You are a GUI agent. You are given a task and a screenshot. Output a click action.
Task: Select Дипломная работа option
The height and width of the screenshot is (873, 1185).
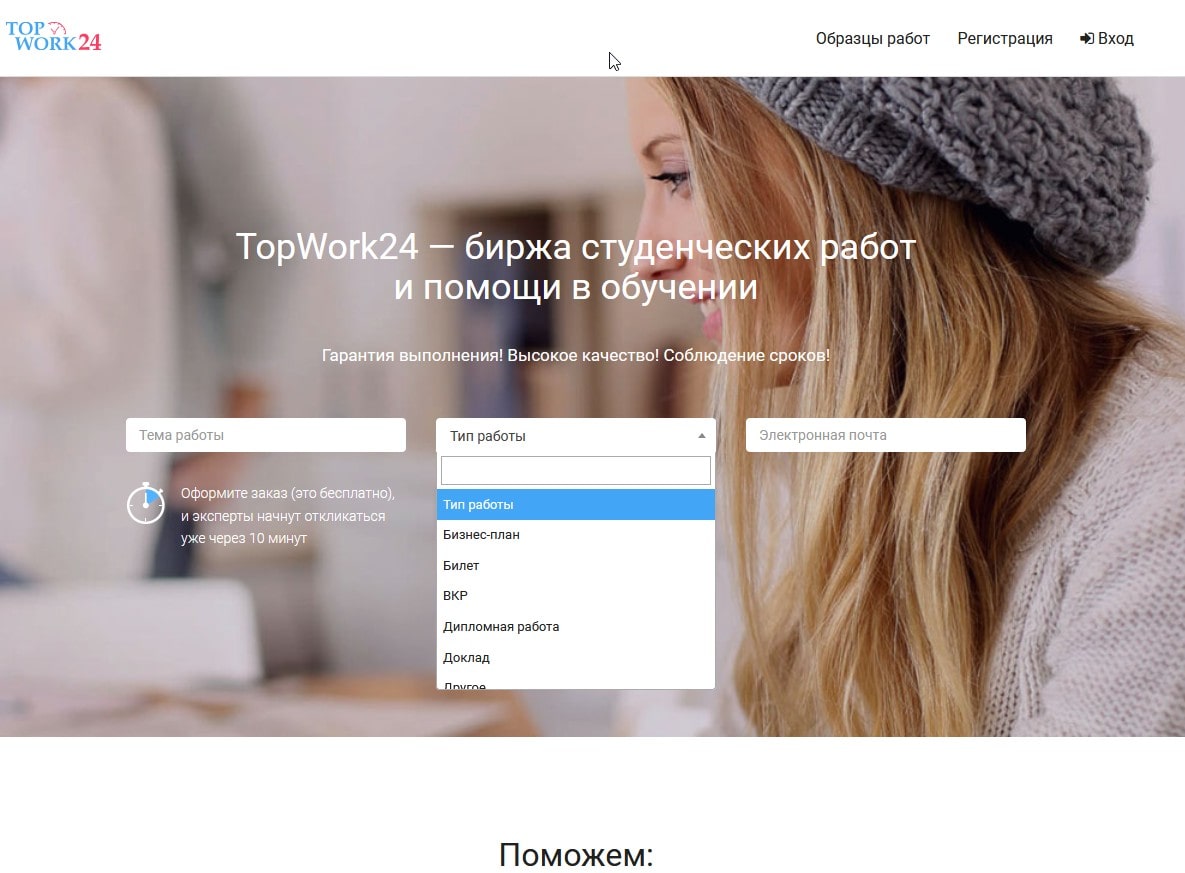575,627
